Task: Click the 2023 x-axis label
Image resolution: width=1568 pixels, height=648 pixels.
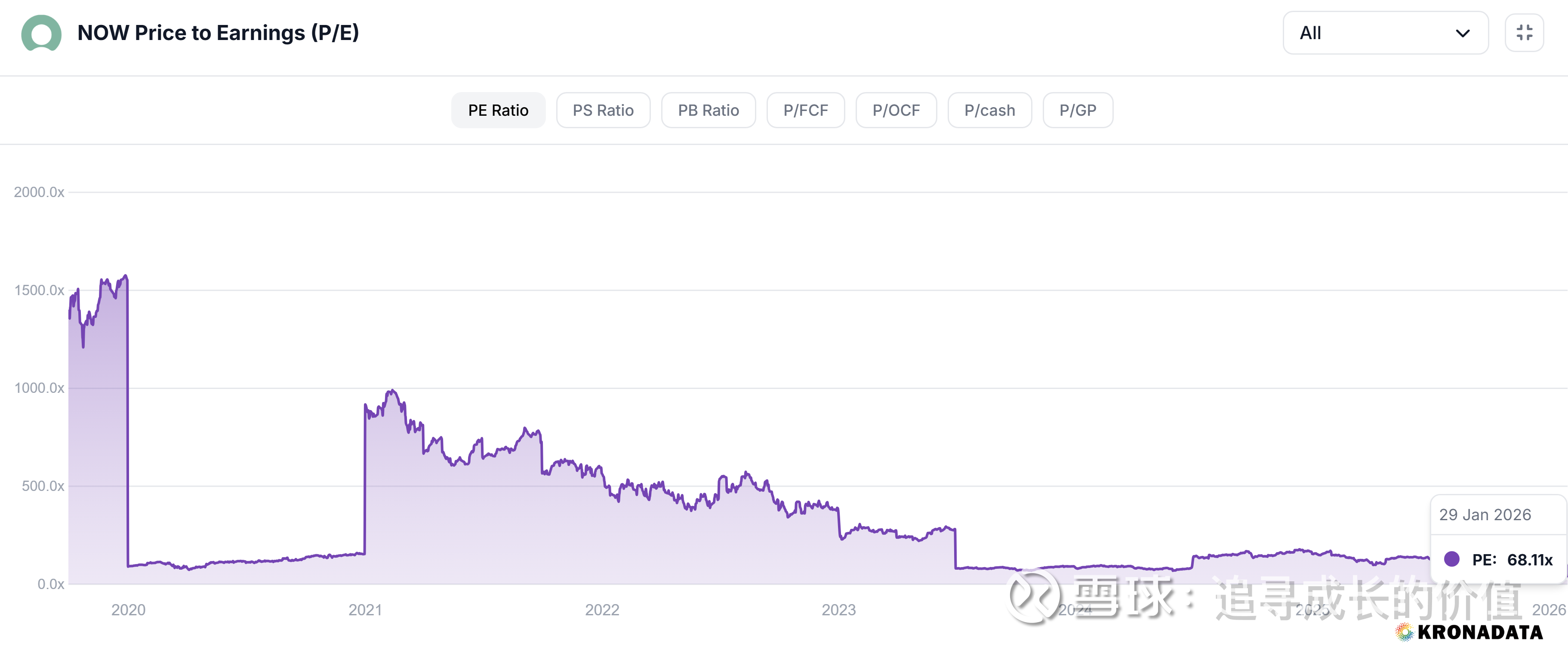Action: pos(838,610)
